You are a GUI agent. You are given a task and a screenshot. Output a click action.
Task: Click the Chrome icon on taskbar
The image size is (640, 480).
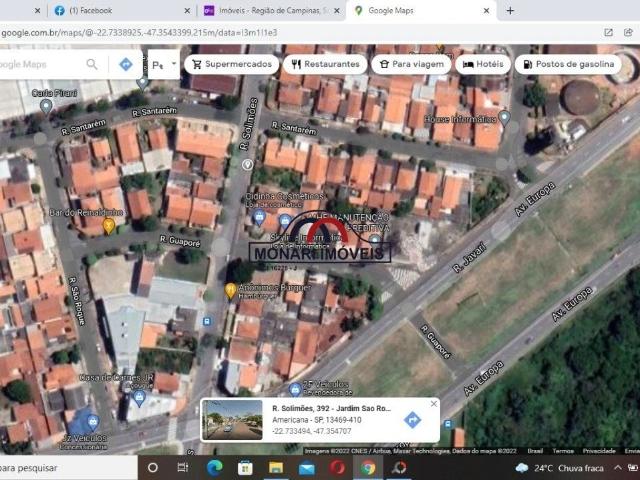pos(368,468)
